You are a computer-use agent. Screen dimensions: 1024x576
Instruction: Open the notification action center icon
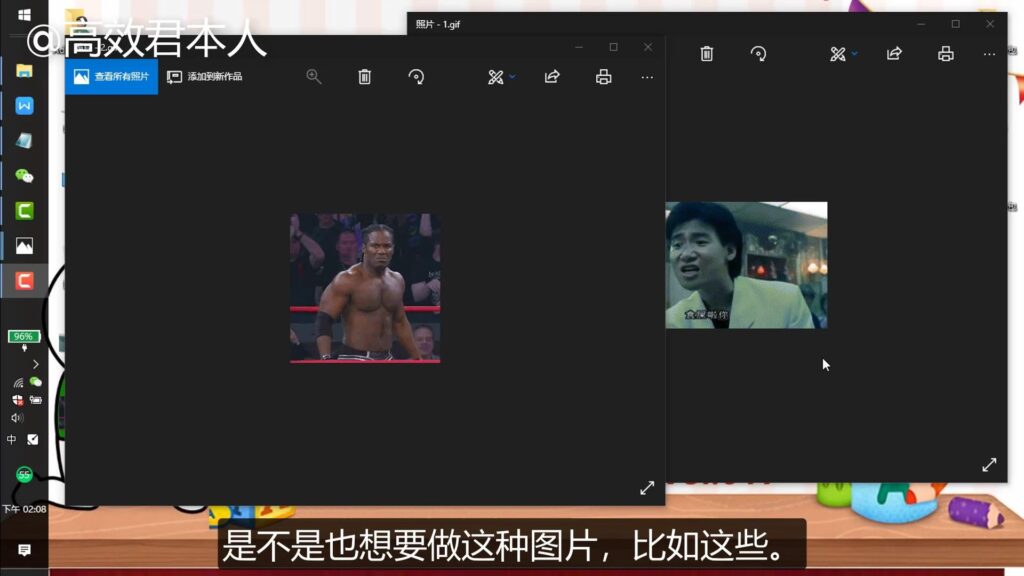tap(24, 551)
